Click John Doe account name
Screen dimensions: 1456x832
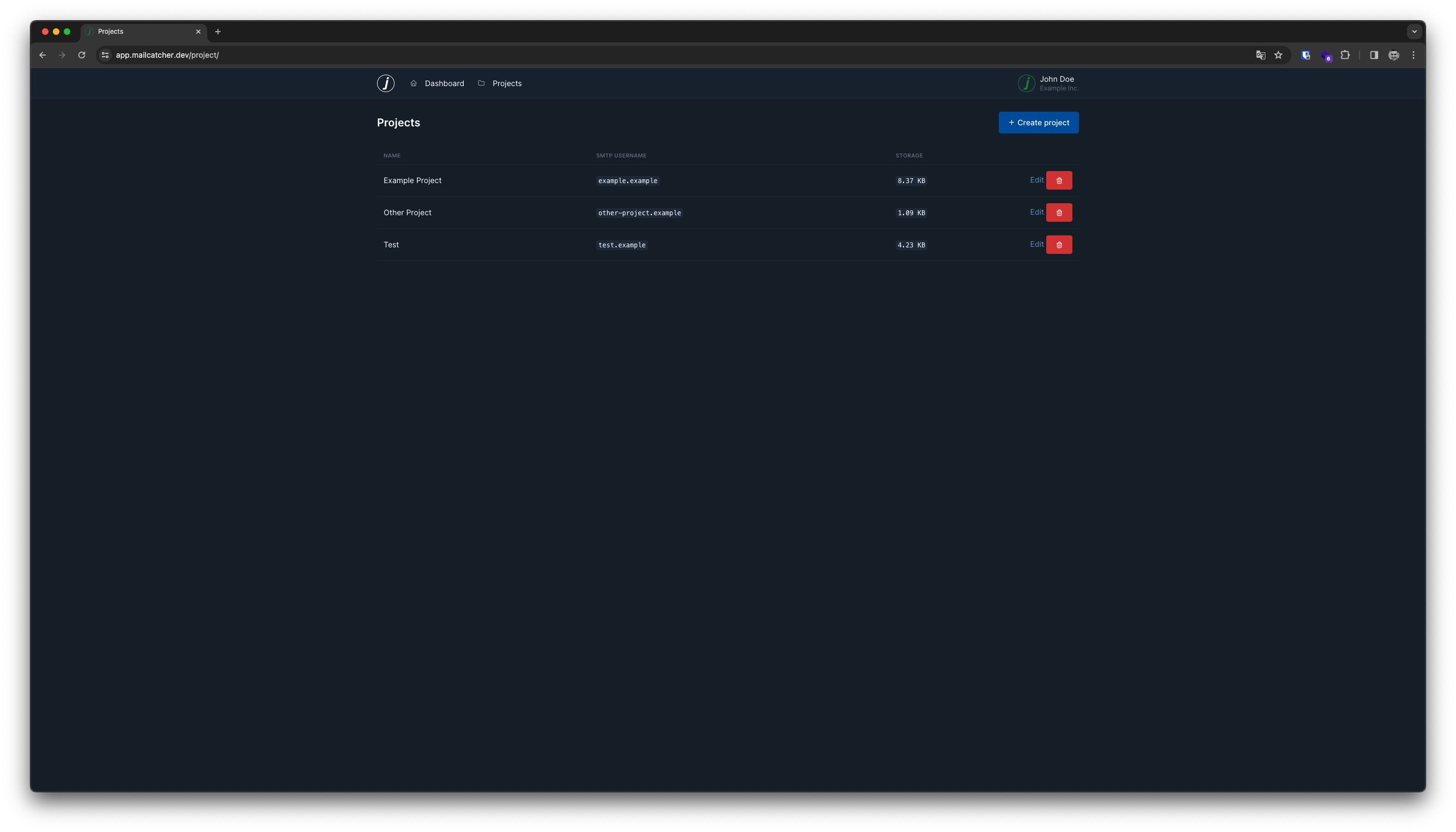tap(1057, 80)
